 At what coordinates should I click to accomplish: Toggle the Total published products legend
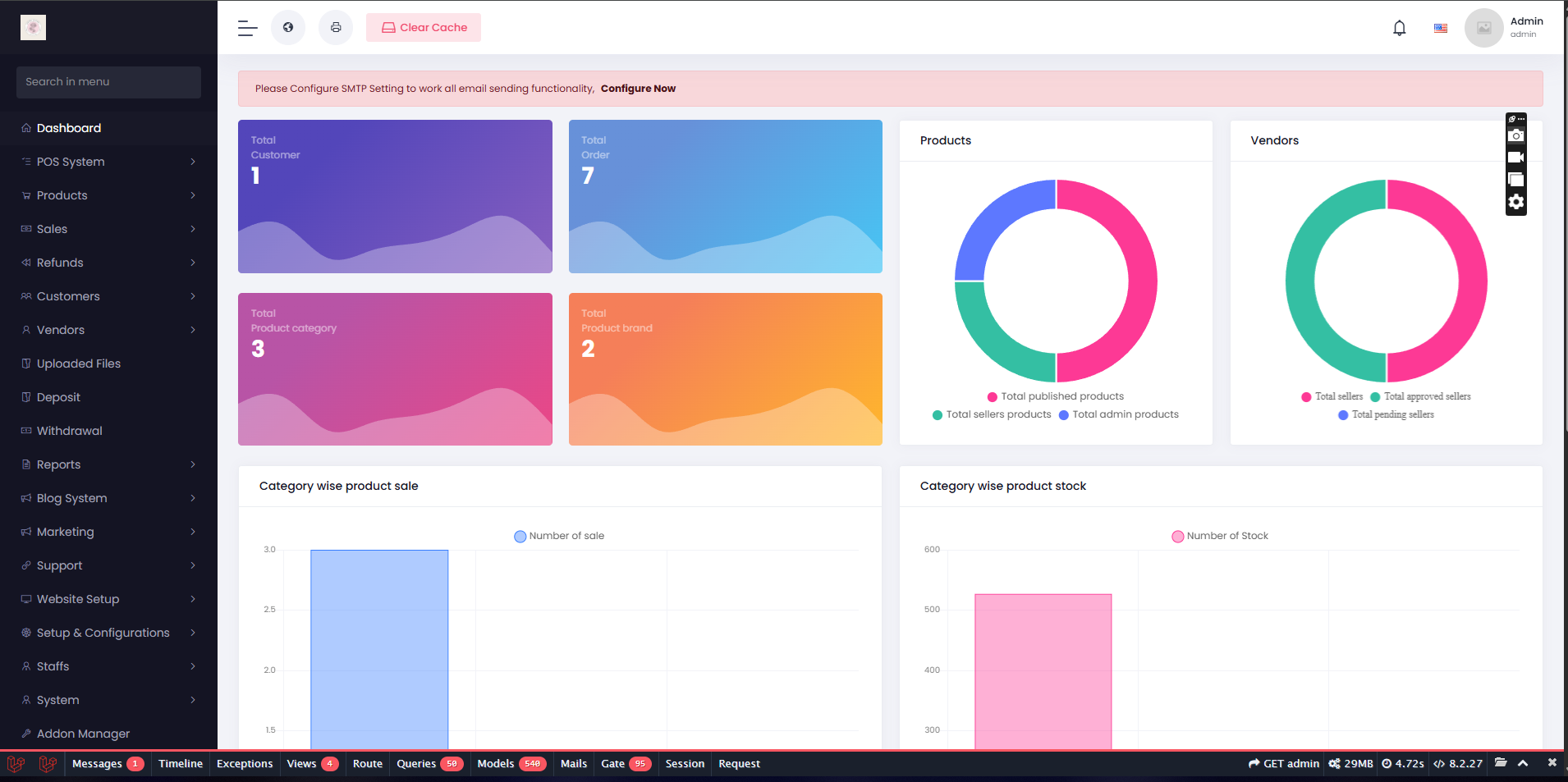pyautogui.click(x=1056, y=396)
